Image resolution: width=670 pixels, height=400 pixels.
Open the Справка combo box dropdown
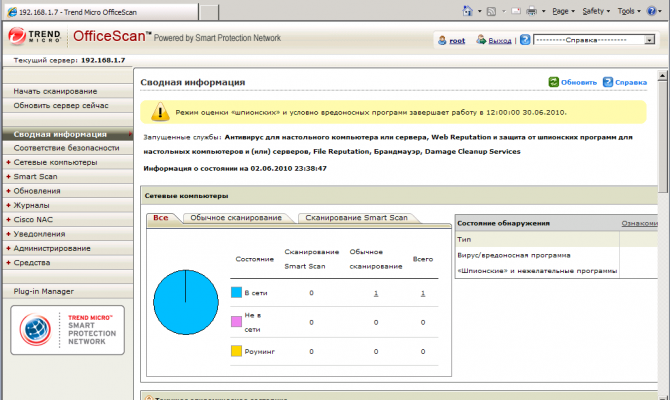649,40
